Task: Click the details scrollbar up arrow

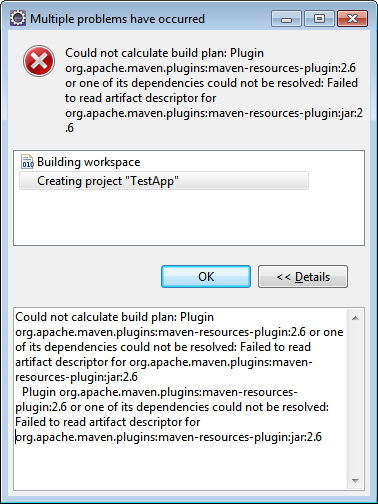Action: coord(355,318)
